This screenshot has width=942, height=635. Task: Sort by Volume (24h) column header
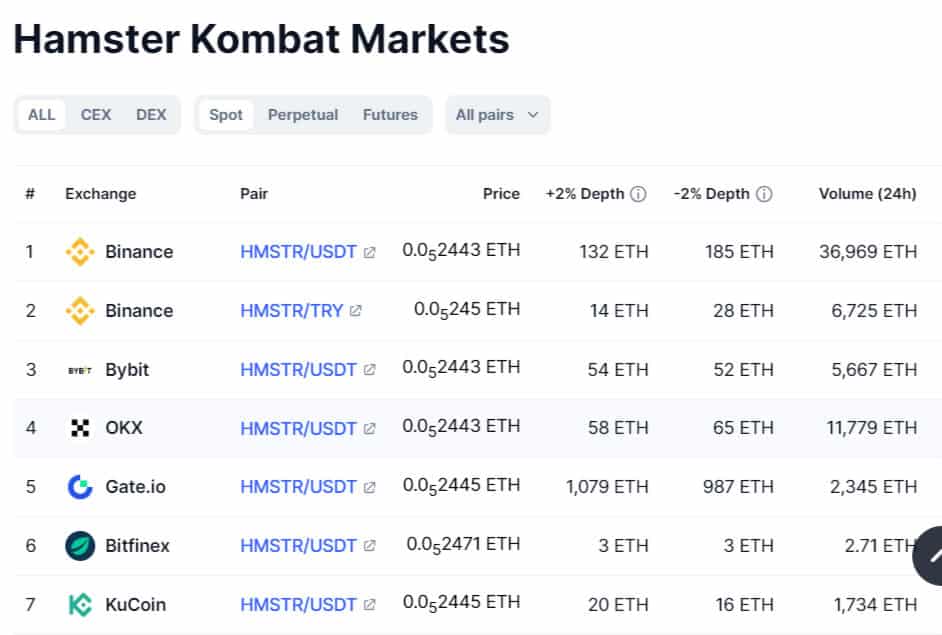(868, 193)
